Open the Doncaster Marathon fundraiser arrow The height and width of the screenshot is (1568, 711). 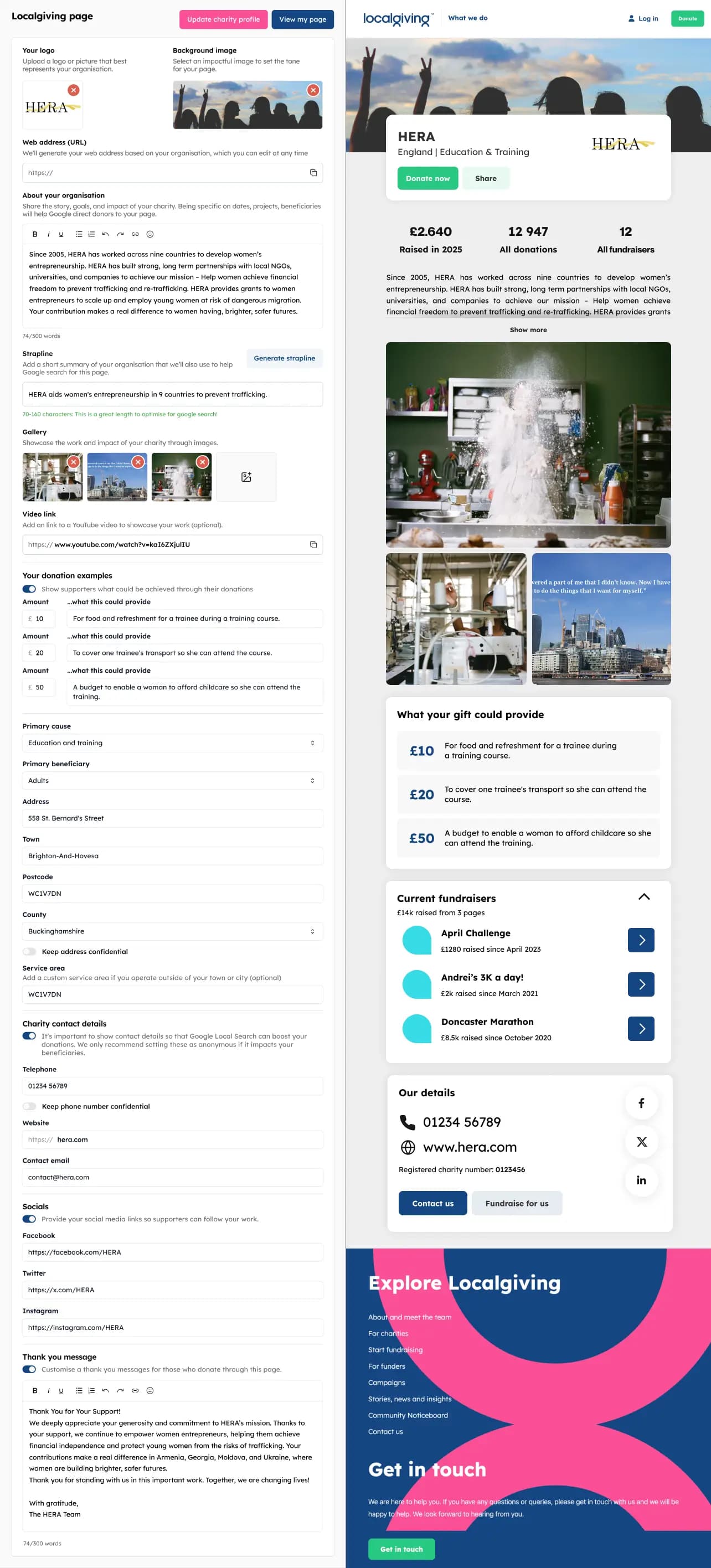(641, 1029)
